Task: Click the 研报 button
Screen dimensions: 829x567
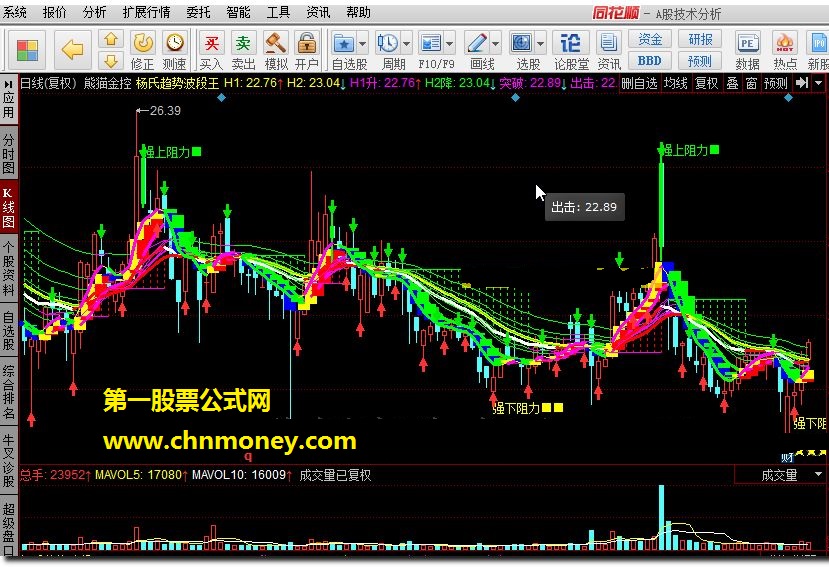Action: [x=700, y=40]
